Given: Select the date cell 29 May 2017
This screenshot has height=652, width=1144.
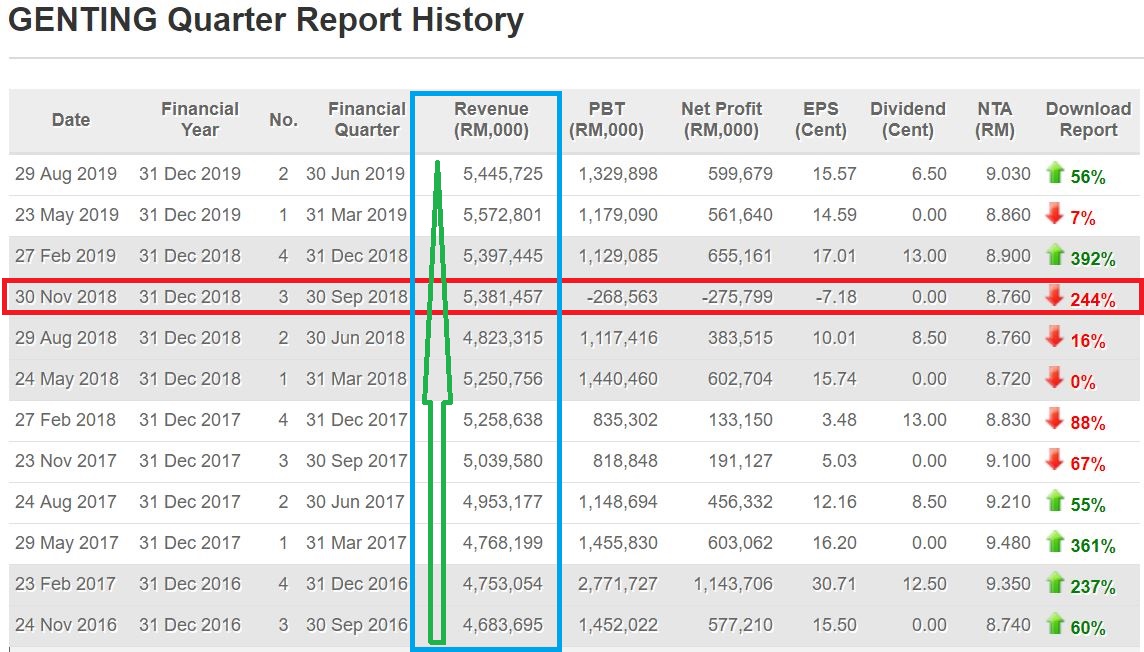Looking at the screenshot, I should pyautogui.click(x=66, y=542).
